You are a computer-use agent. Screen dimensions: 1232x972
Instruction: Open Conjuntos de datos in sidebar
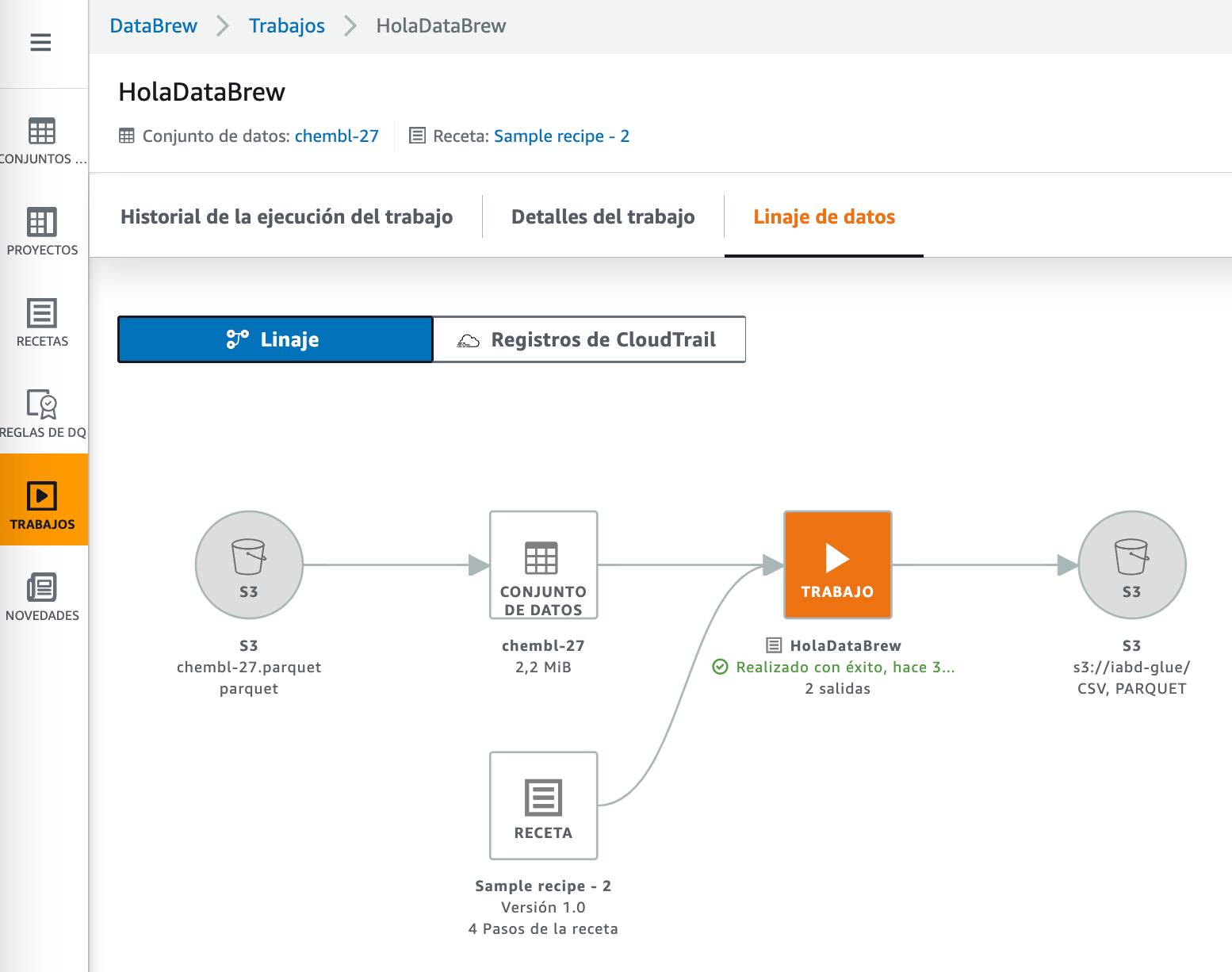coord(43,141)
